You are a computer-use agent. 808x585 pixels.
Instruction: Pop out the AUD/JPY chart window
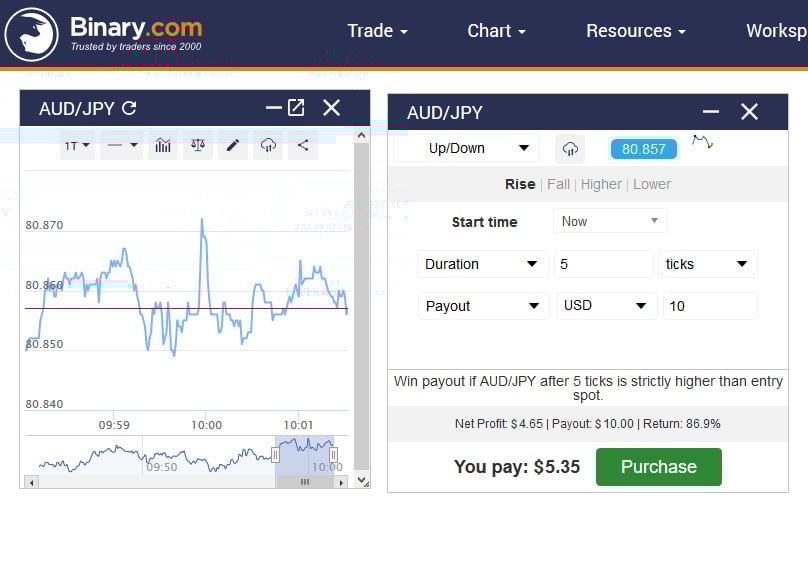coord(296,108)
